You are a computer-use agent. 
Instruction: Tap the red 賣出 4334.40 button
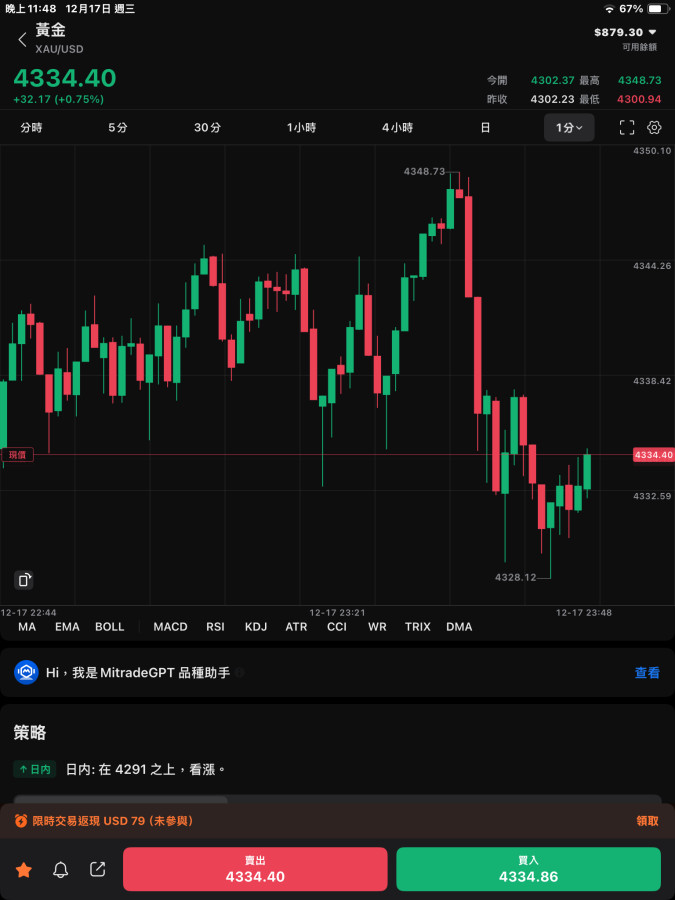(x=255, y=869)
